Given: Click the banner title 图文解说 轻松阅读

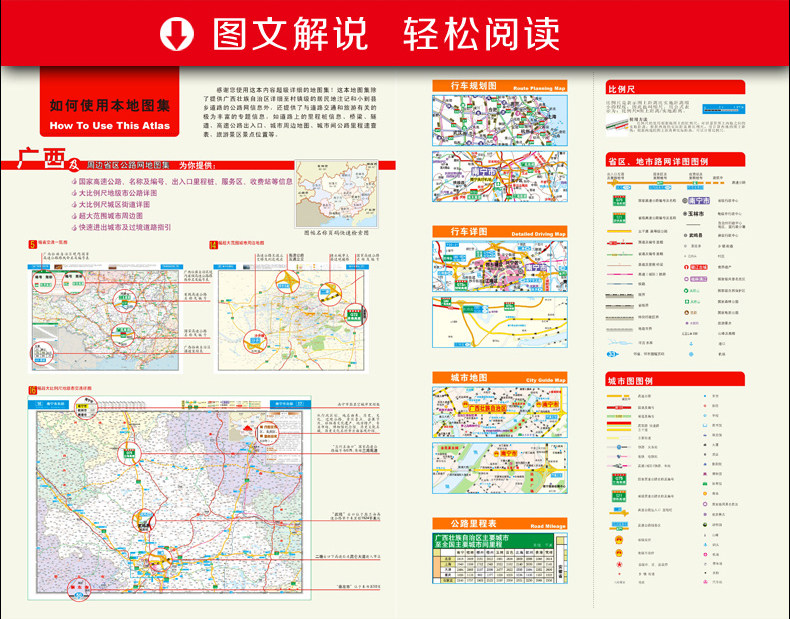Looking at the screenshot, I should pos(386,34).
